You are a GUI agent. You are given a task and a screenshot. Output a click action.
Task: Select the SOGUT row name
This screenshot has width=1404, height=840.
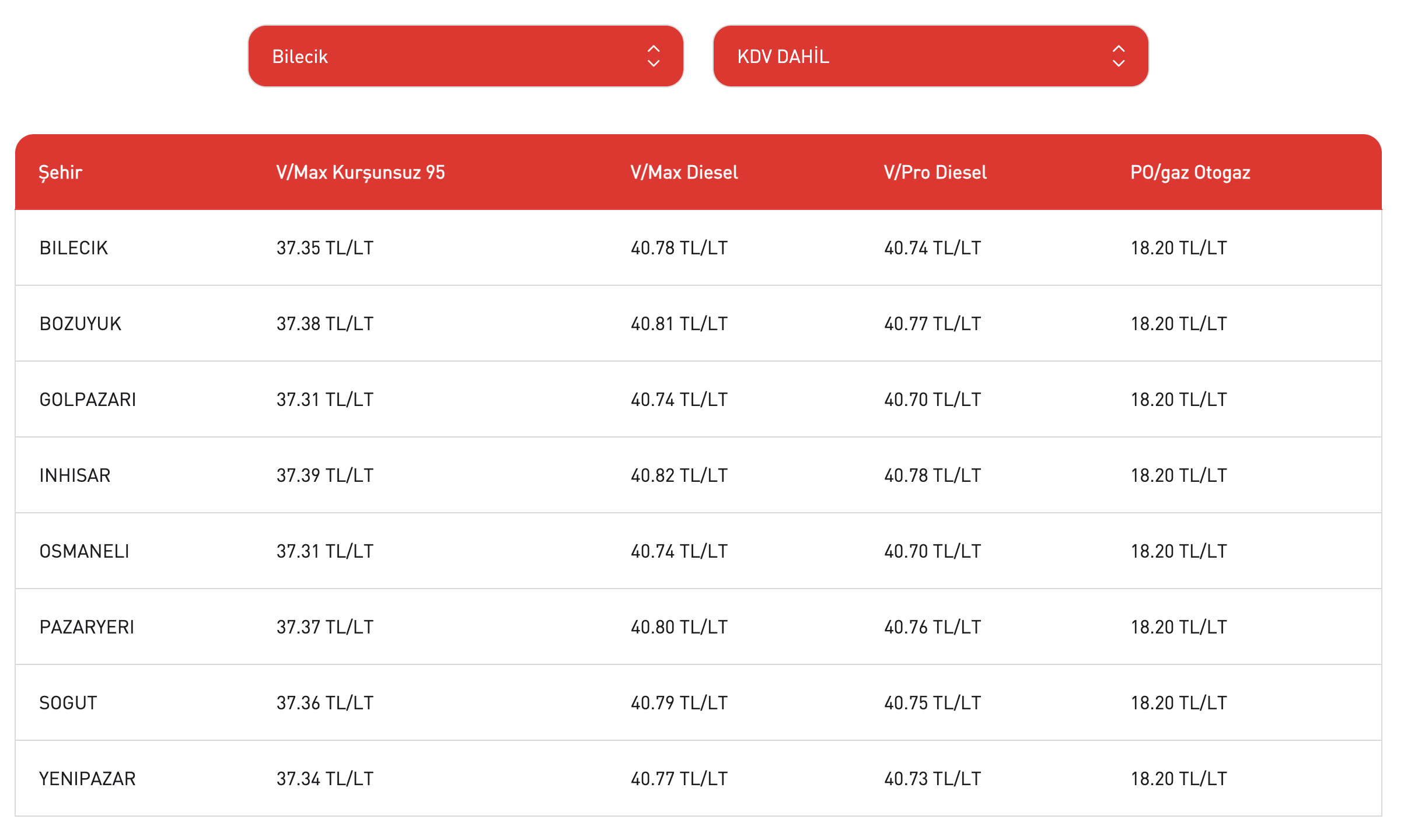point(68,703)
